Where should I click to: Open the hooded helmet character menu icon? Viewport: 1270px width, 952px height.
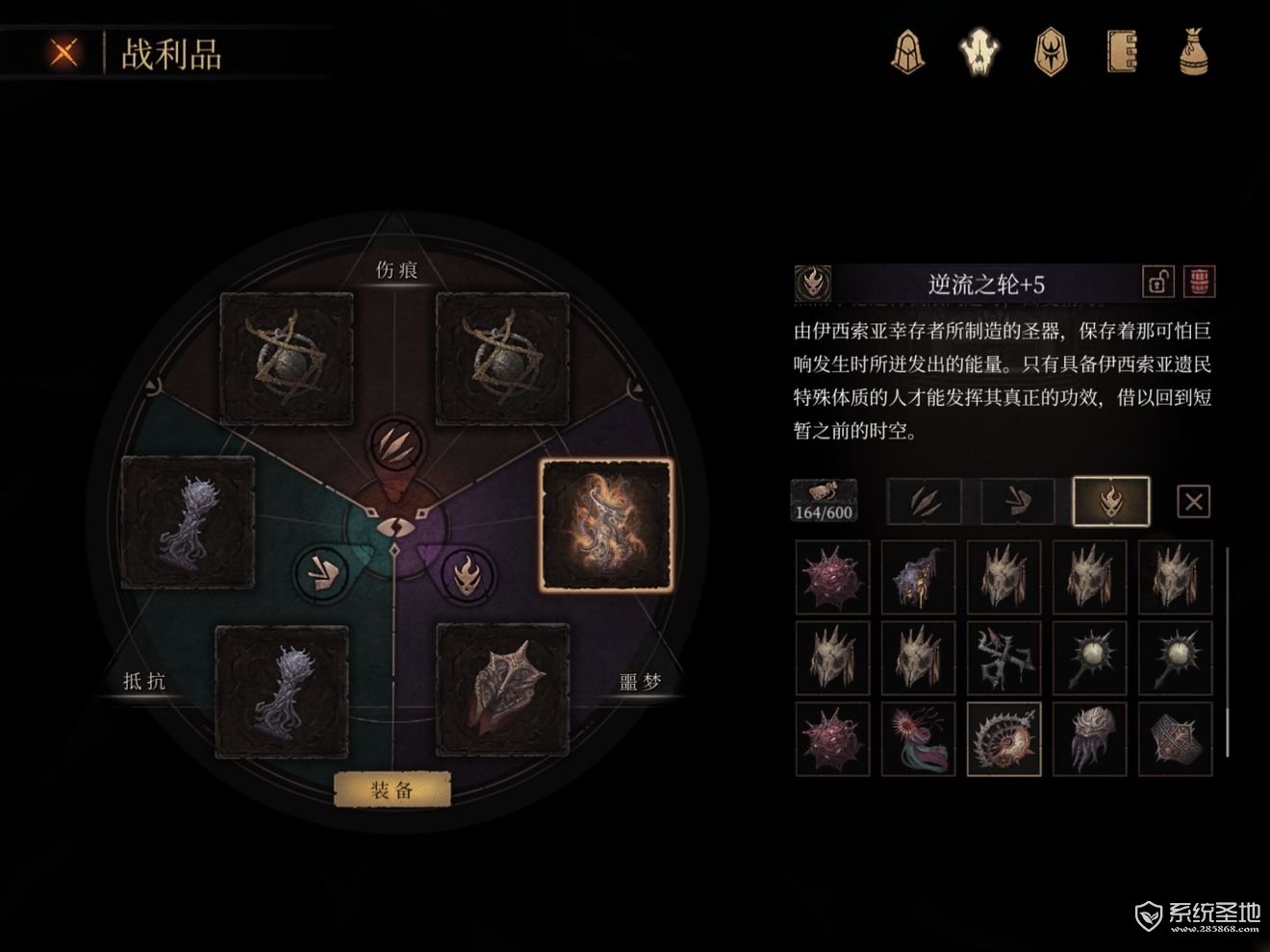coord(906,51)
